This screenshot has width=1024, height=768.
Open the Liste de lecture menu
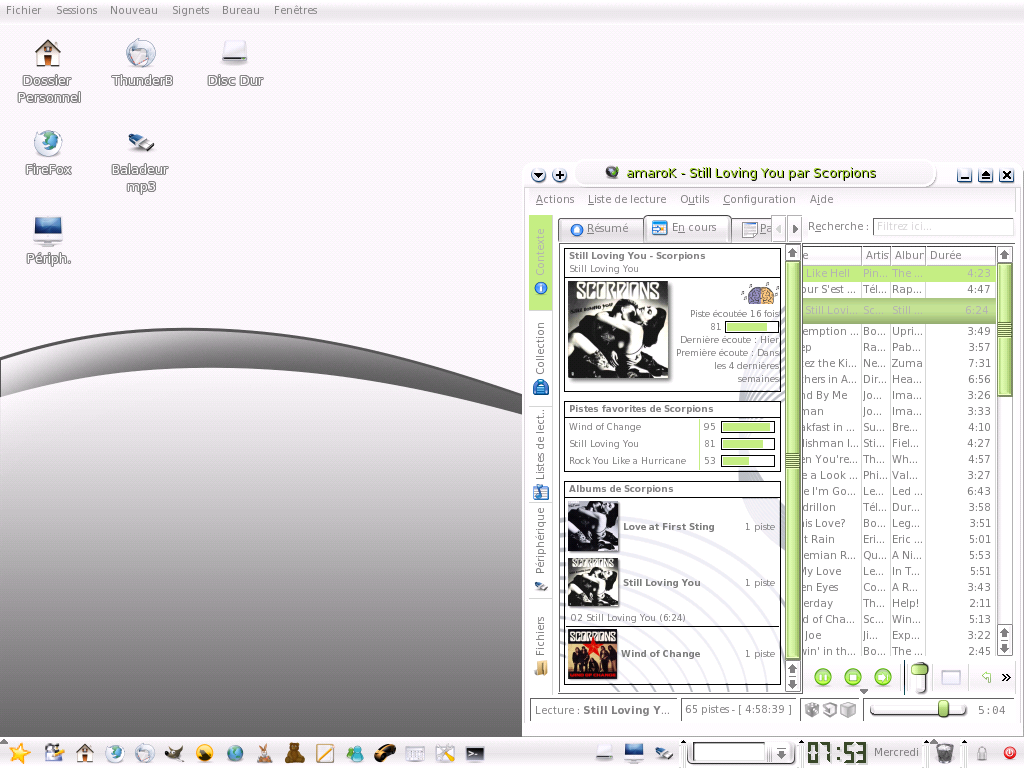click(x=627, y=199)
